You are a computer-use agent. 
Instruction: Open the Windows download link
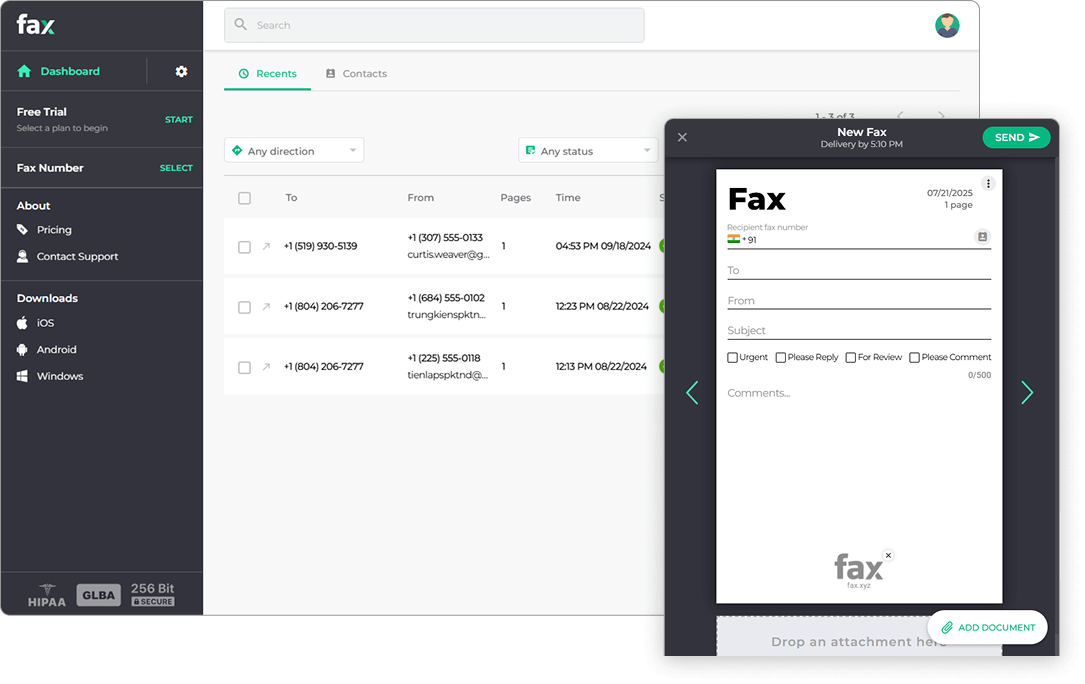pos(60,376)
